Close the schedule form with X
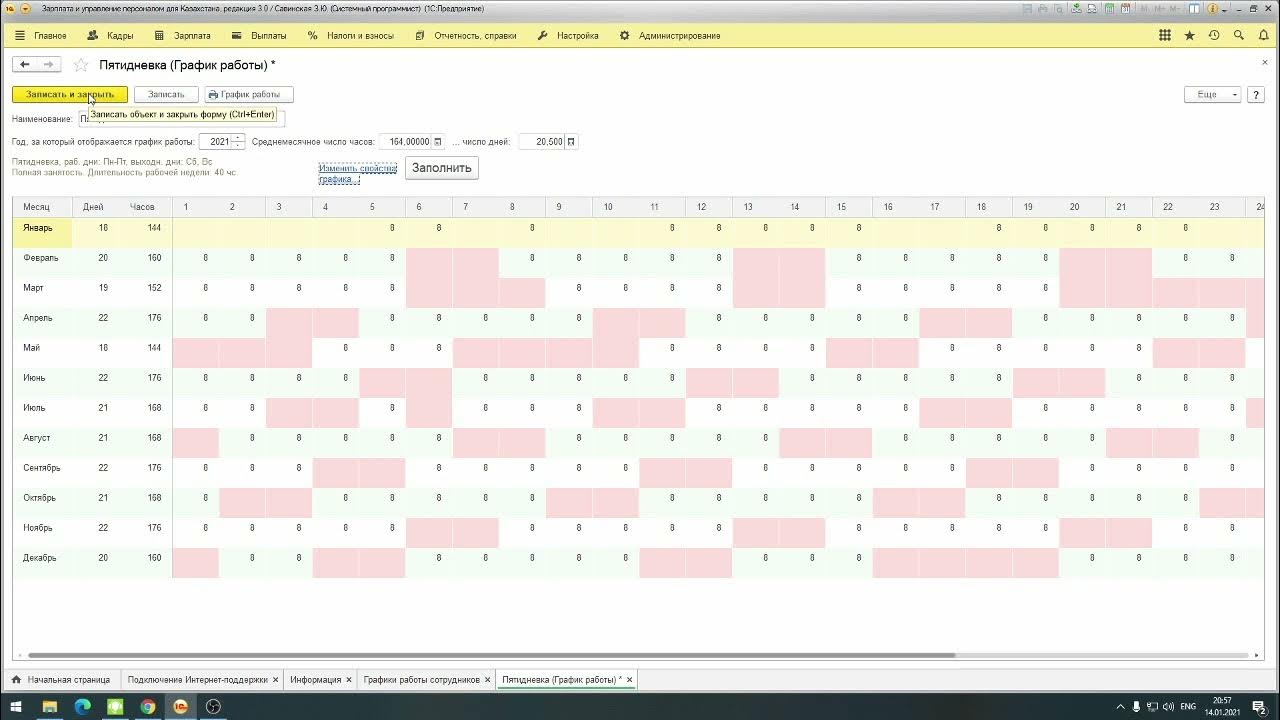1280x720 pixels. (x=1264, y=62)
